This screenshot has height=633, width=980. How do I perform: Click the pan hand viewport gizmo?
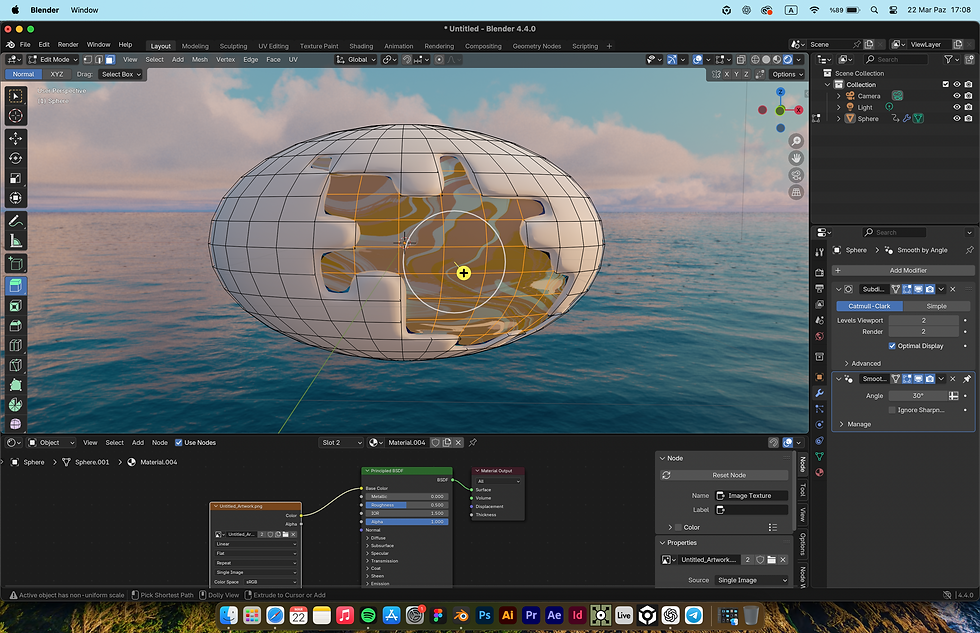tap(796, 158)
